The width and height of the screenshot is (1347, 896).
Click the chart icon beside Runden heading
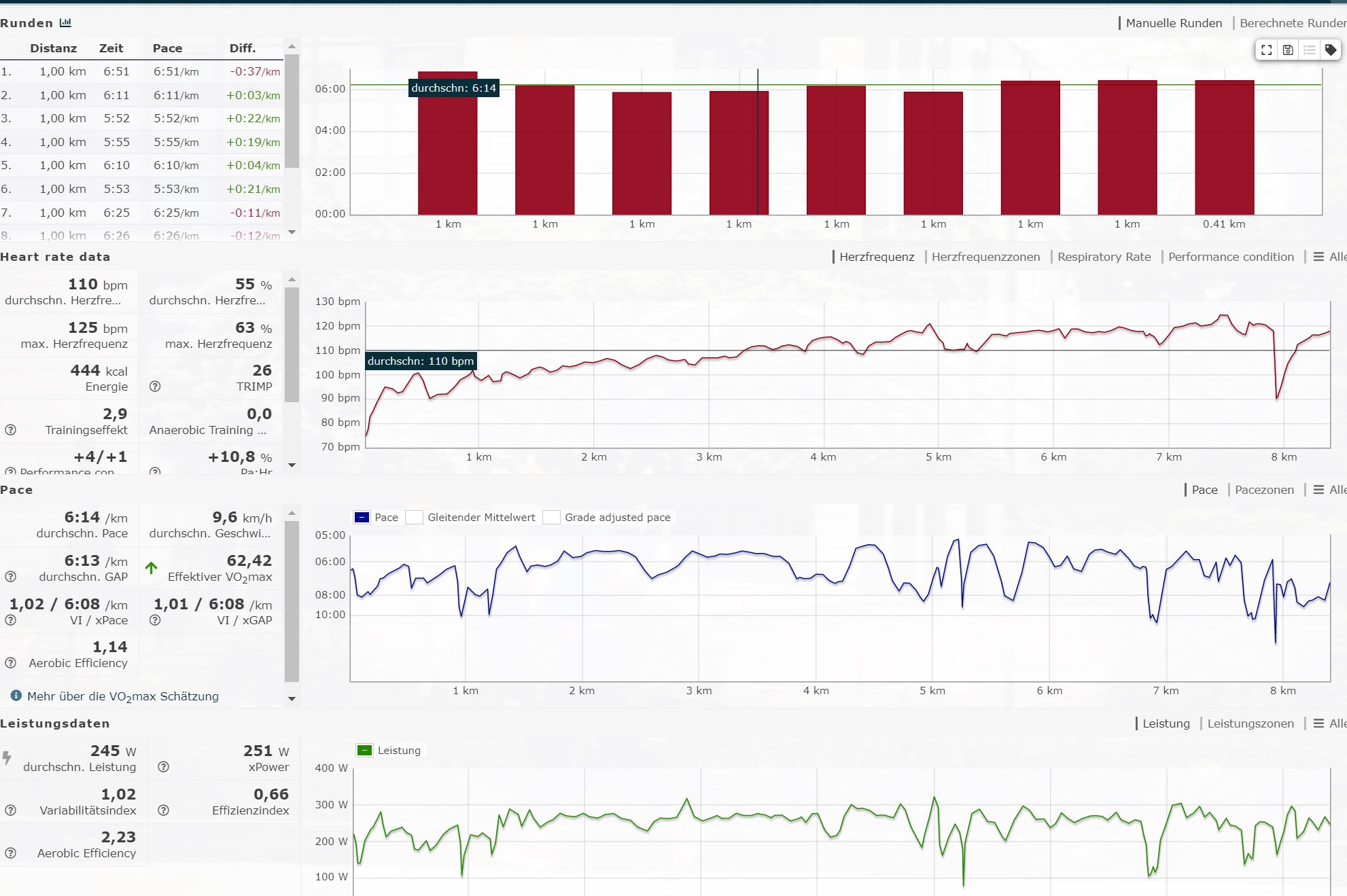pyautogui.click(x=65, y=22)
